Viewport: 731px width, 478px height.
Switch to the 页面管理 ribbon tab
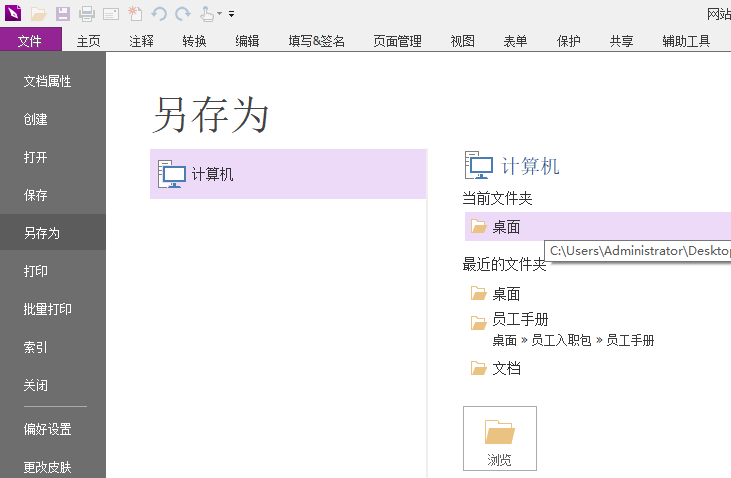[x=398, y=41]
